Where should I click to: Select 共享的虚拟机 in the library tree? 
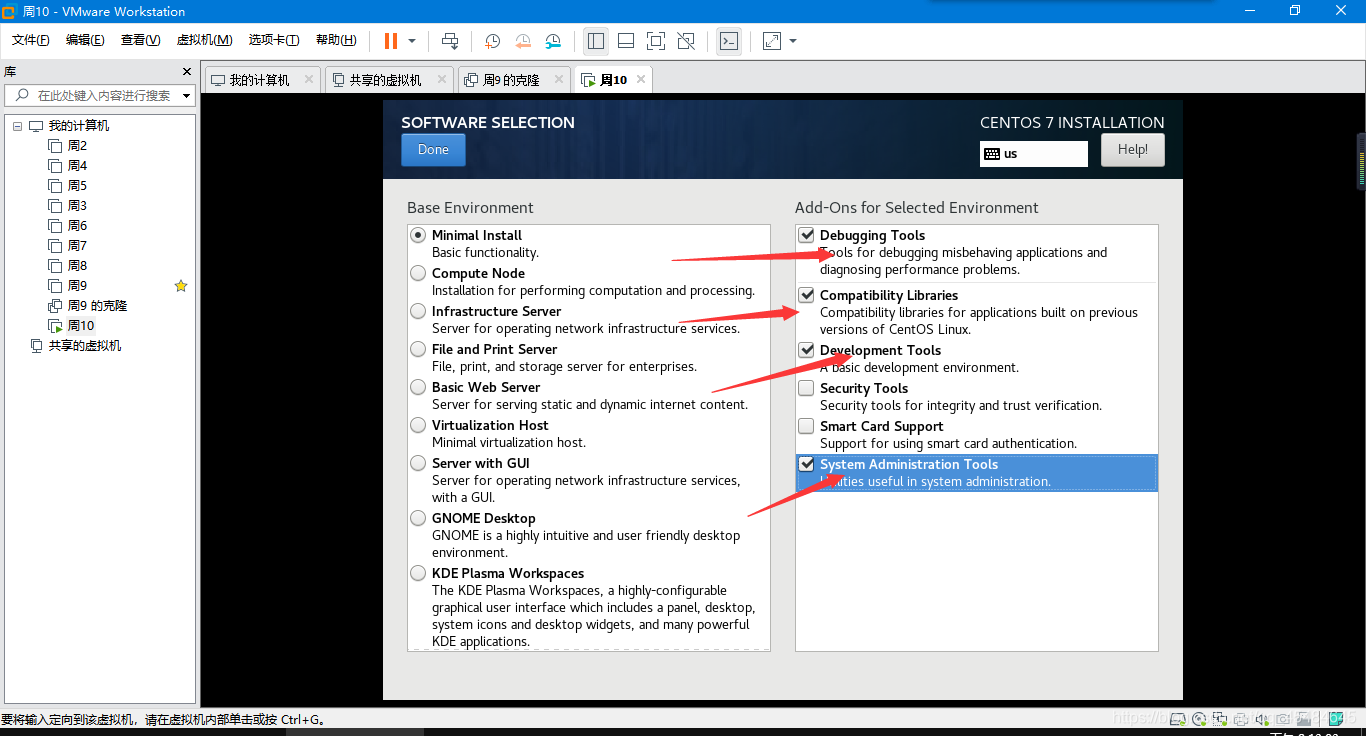tap(85, 346)
